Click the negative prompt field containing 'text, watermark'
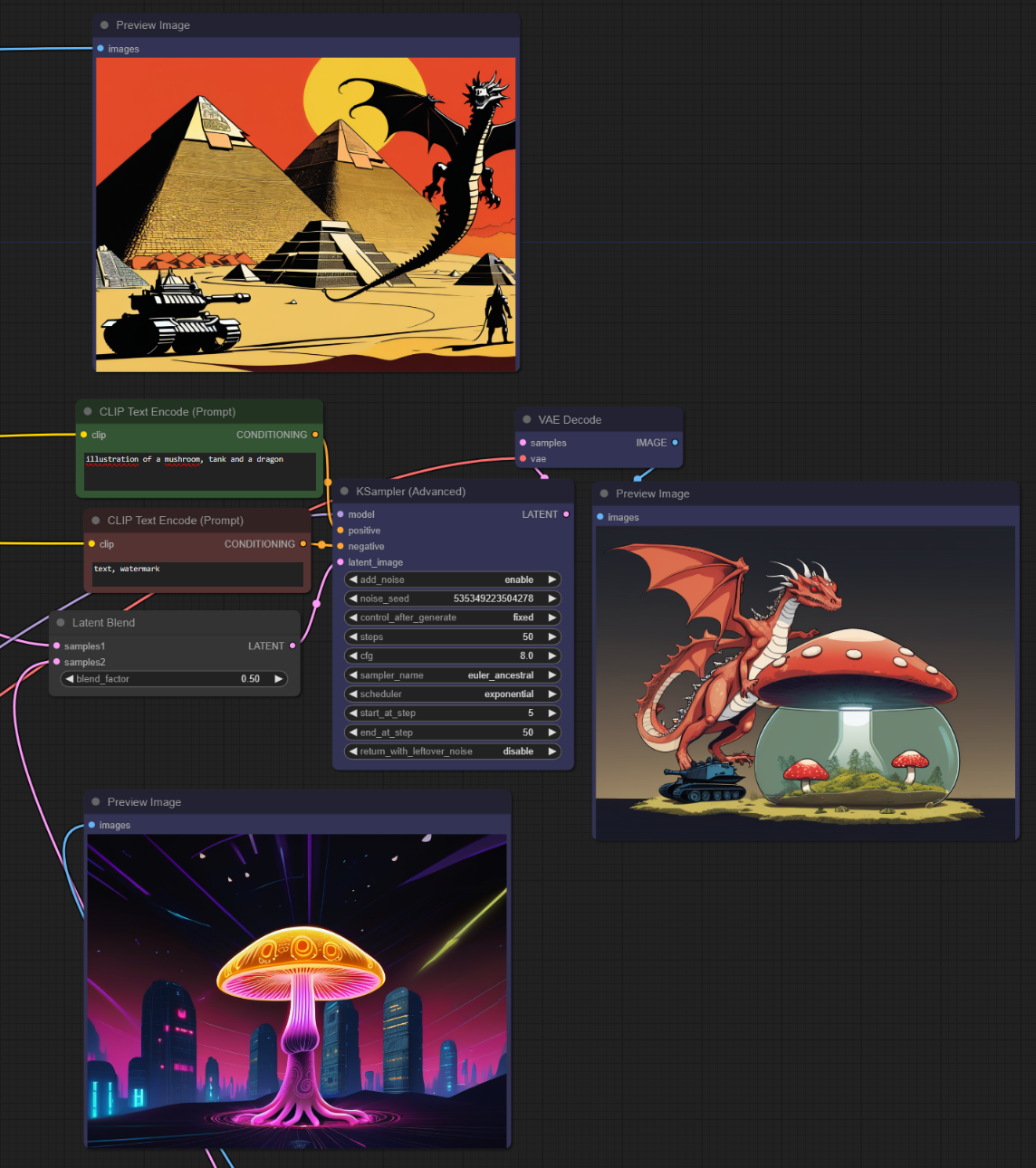 [197, 574]
